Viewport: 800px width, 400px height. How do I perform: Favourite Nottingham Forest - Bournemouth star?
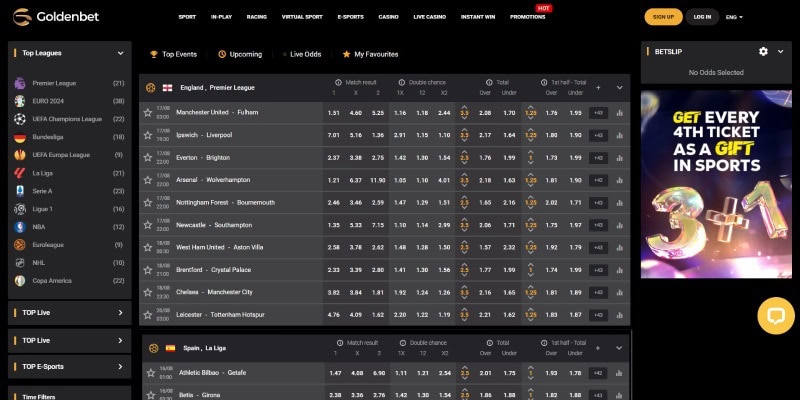tap(148, 202)
